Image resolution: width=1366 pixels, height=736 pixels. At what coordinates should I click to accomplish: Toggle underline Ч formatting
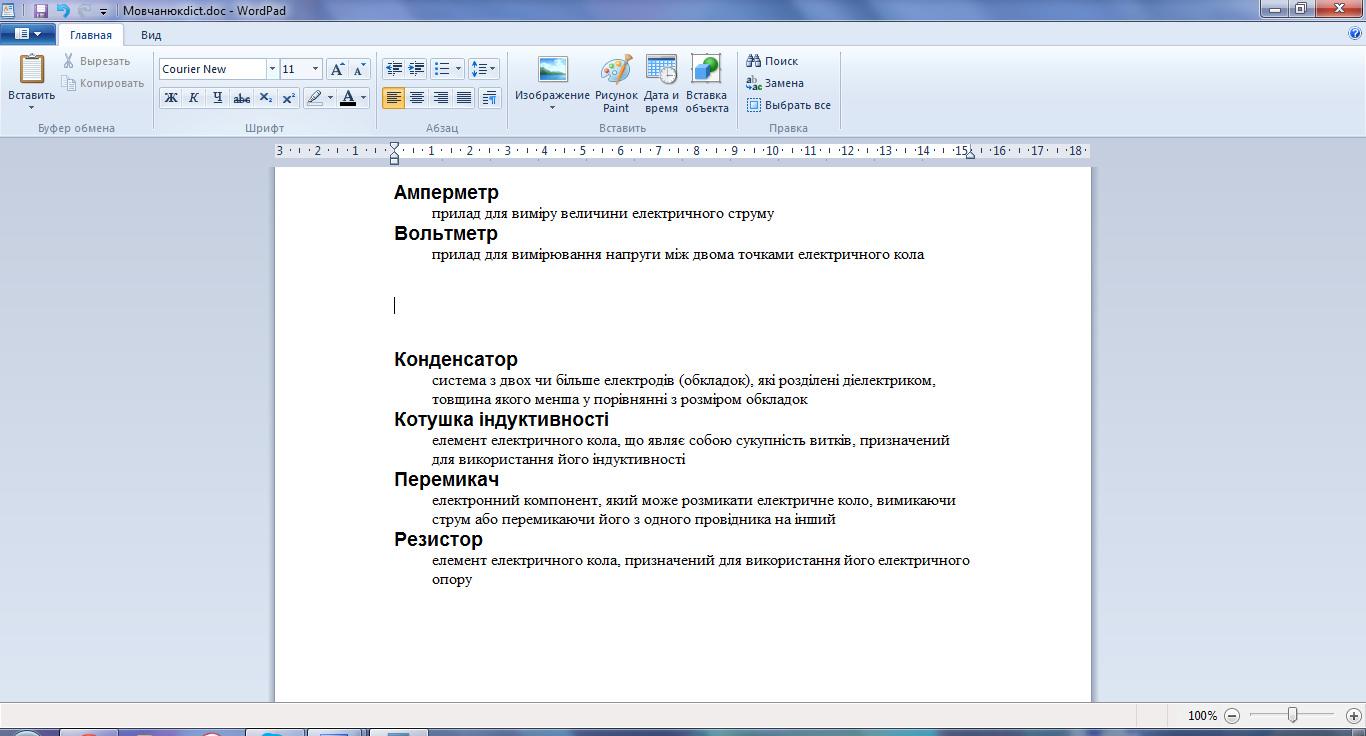[217, 97]
